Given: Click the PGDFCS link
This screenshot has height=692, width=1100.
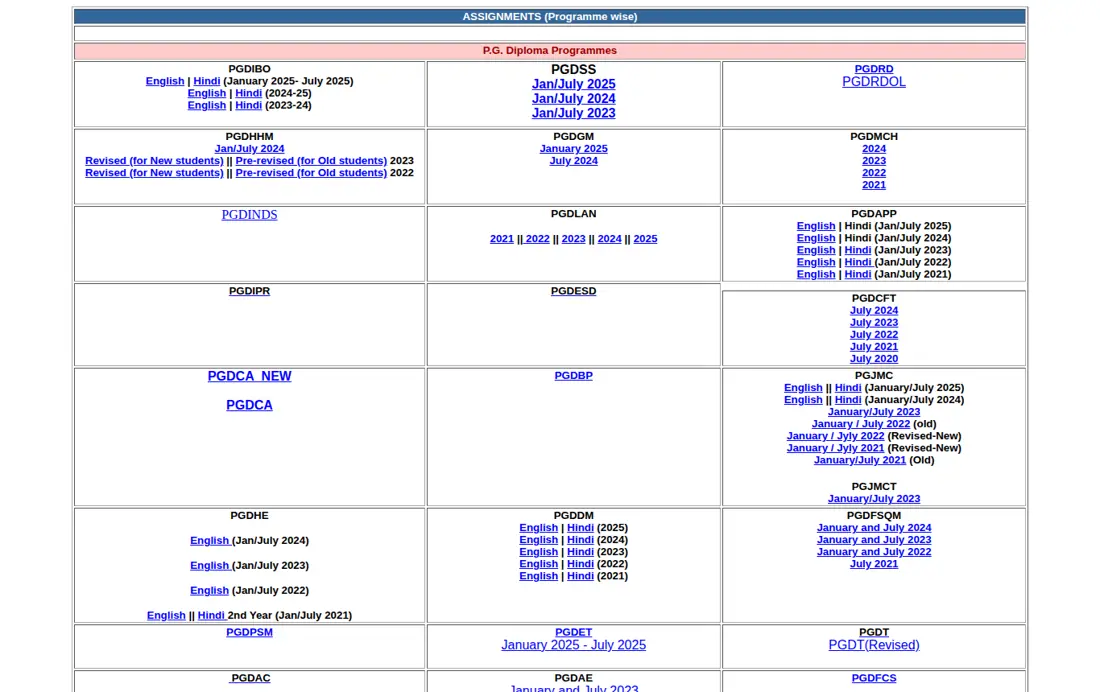Looking at the screenshot, I should coord(873,678).
